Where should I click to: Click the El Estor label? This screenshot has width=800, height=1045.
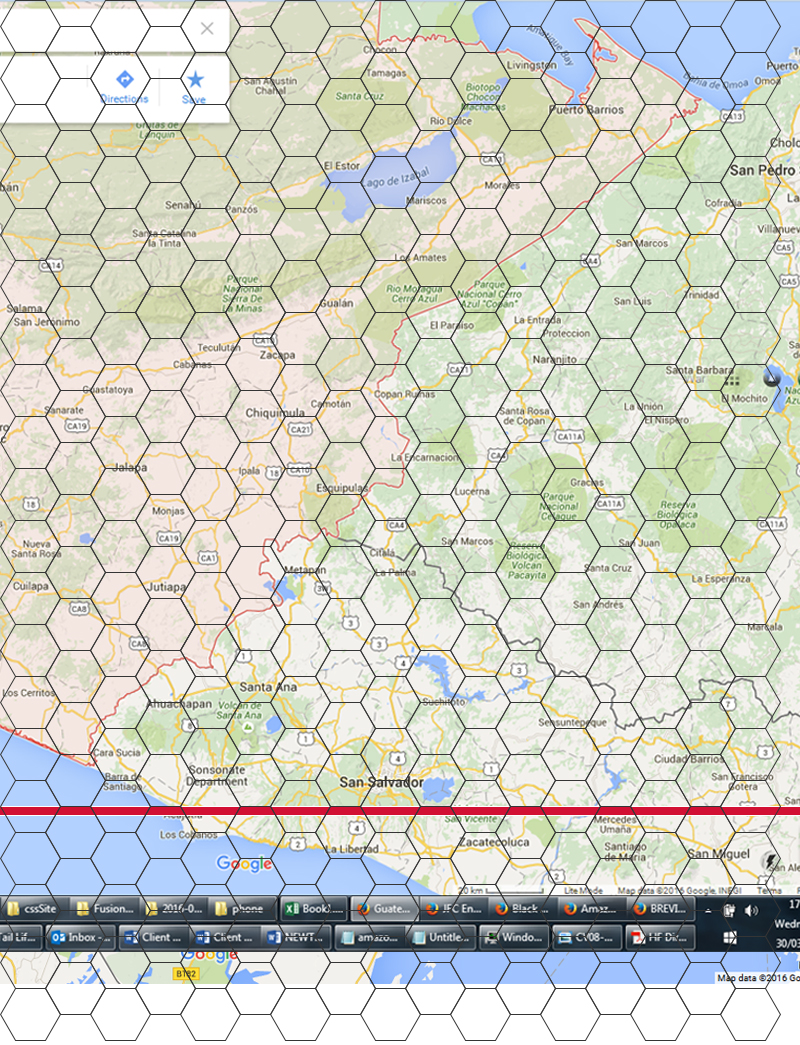pyautogui.click(x=341, y=165)
